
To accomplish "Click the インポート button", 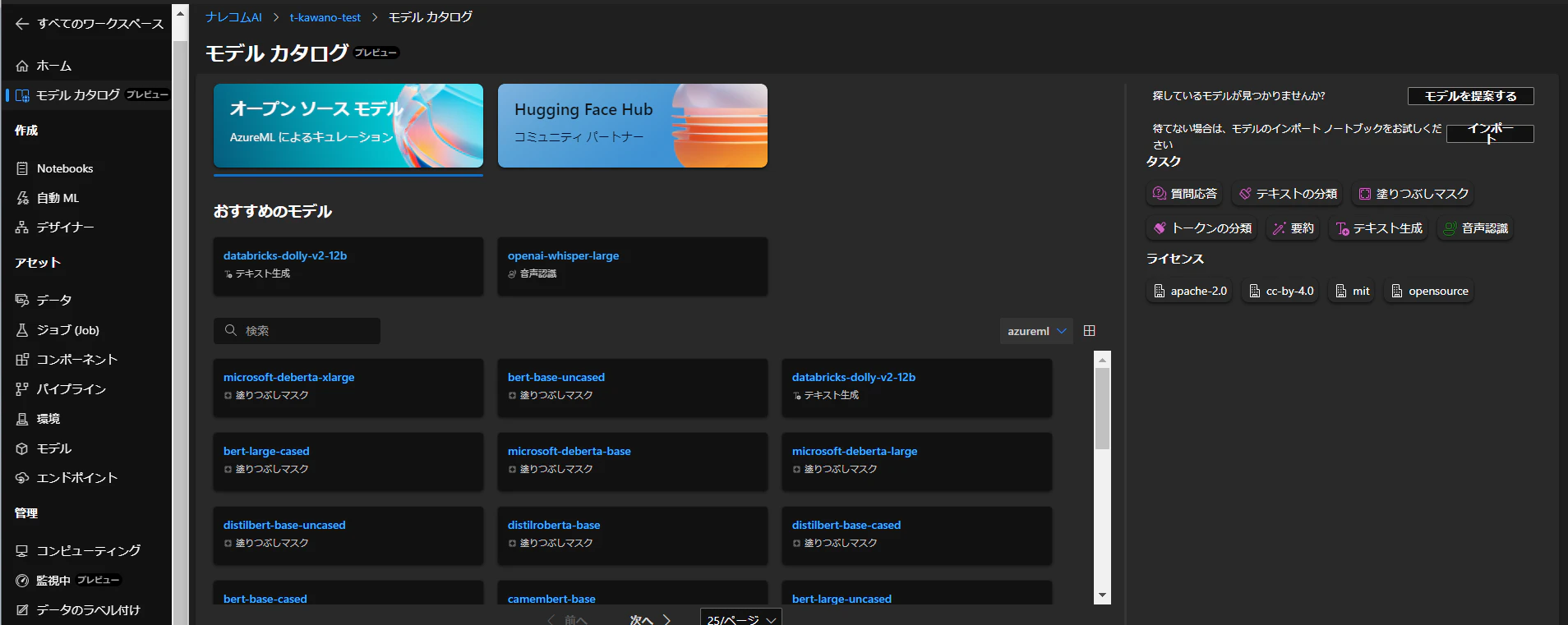I will 1490,133.
